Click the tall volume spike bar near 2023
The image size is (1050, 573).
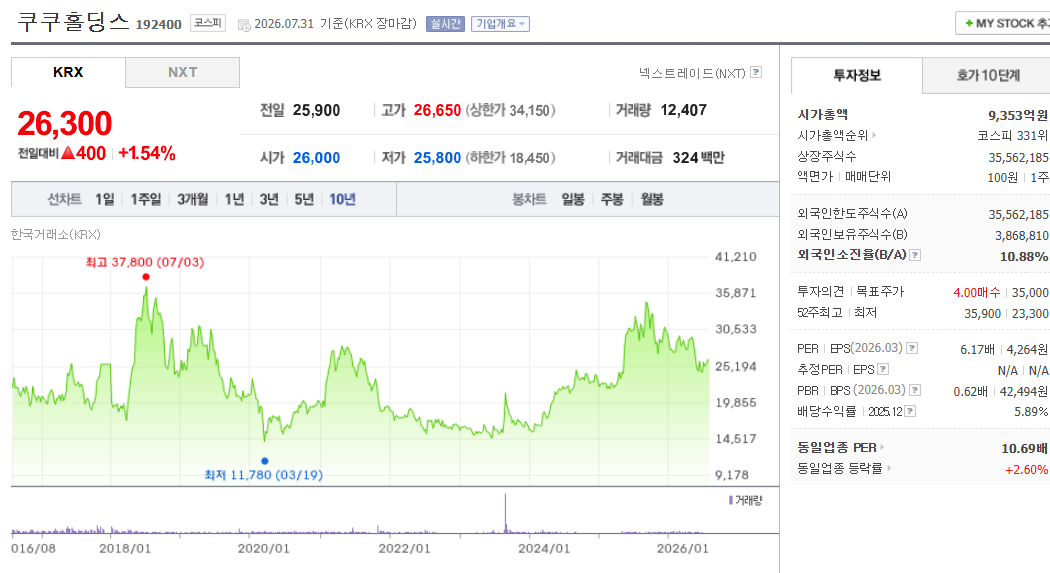coord(506,513)
